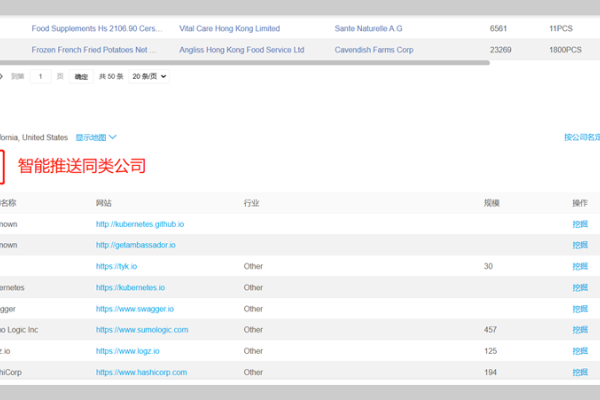The height and width of the screenshot is (400, 600).
Task: Open Vital Care Hong Kong Limited link
Action: pyautogui.click(x=229, y=29)
